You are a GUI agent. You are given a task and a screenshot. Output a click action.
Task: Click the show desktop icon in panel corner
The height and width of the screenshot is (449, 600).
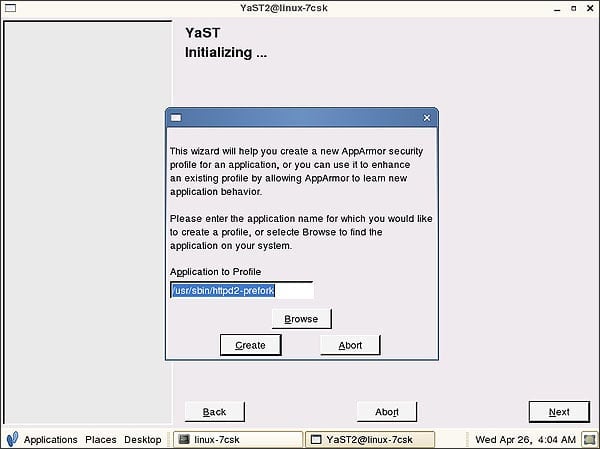(589, 439)
